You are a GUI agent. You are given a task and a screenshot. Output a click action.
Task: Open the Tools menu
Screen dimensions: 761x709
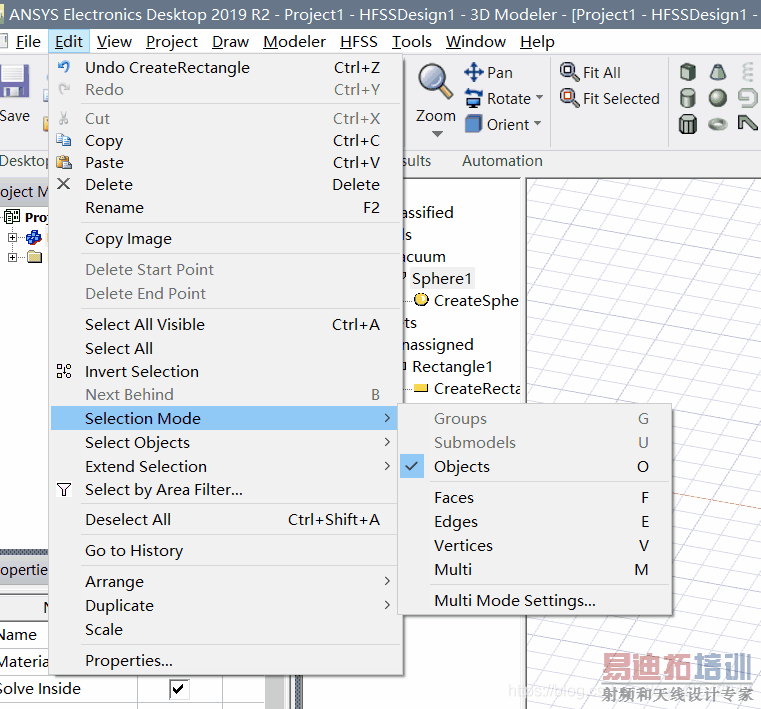[x=412, y=42]
